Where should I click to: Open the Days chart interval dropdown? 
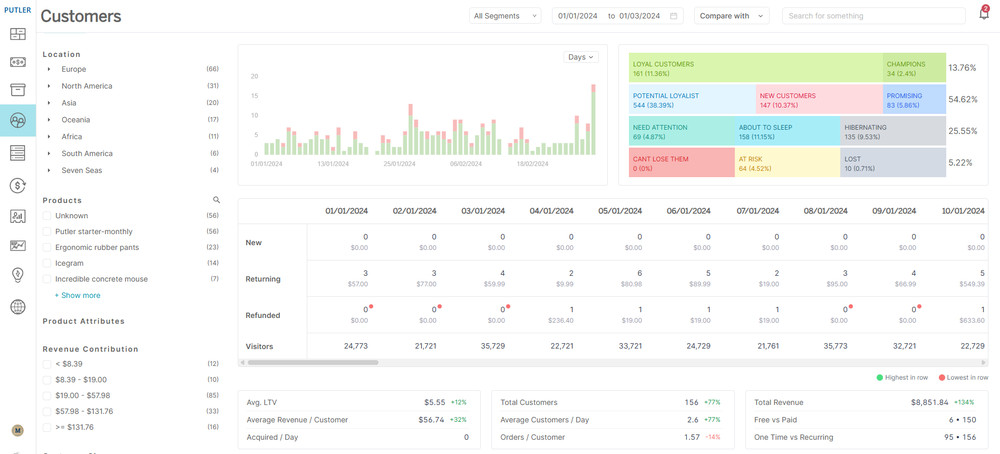(x=580, y=57)
